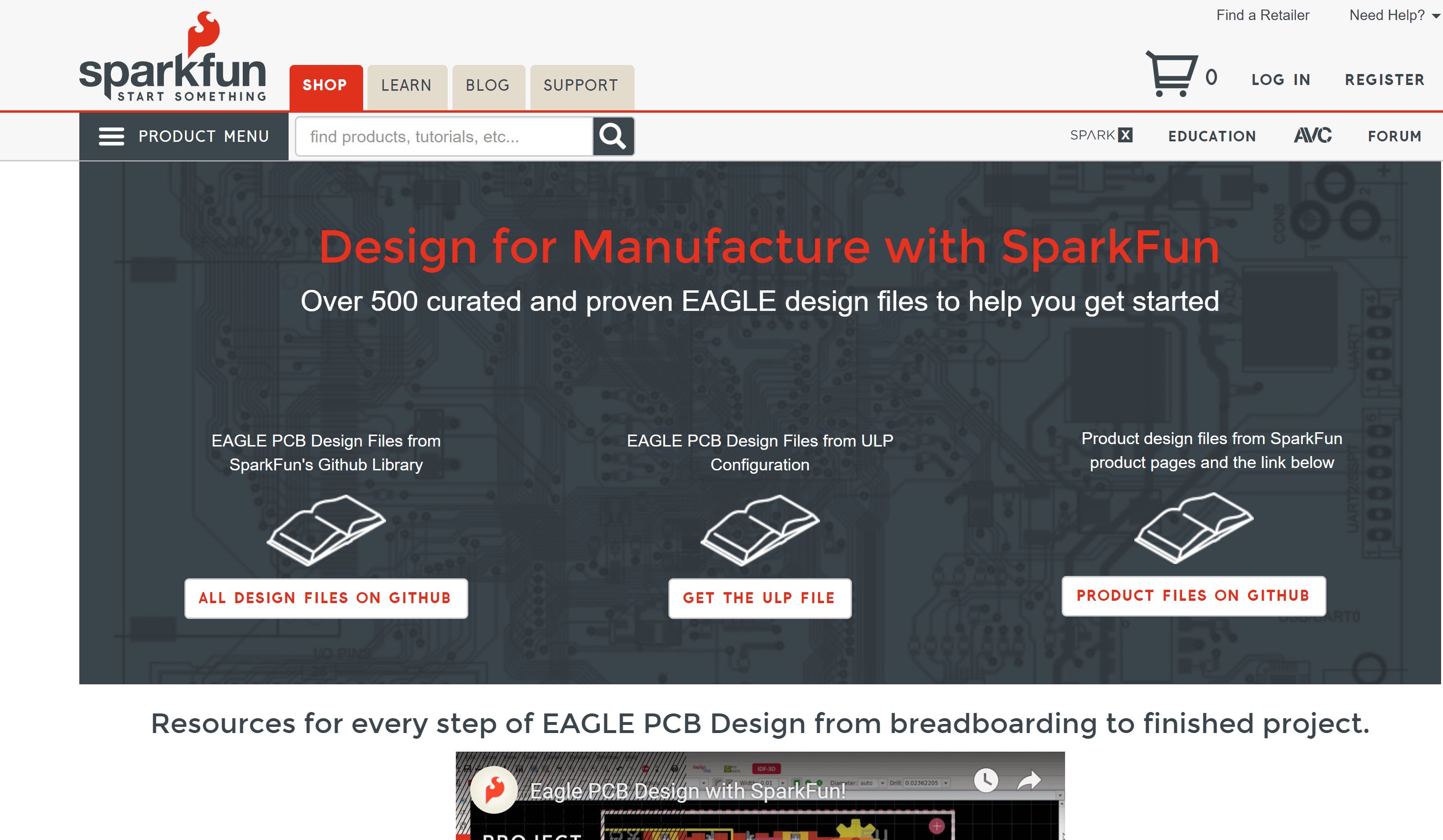Open the hamburger Product Menu icon

pos(111,136)
